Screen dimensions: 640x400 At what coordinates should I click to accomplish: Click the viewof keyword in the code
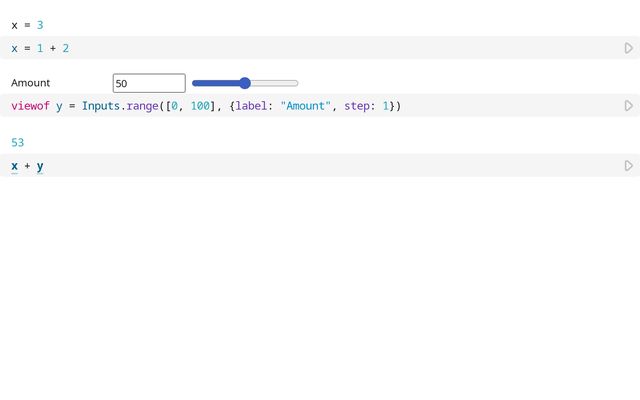(x=30, y=106)
